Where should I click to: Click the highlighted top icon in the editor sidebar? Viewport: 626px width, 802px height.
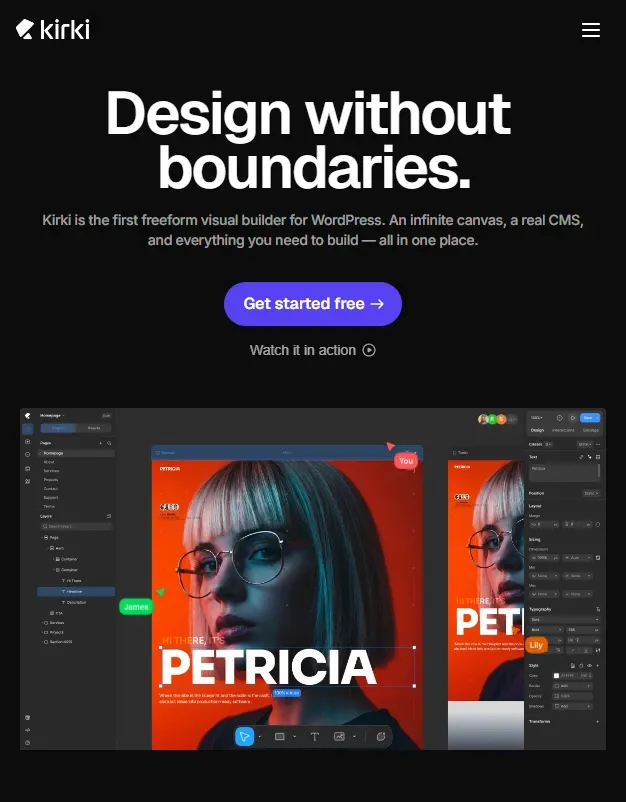click(x=28, y=429)
